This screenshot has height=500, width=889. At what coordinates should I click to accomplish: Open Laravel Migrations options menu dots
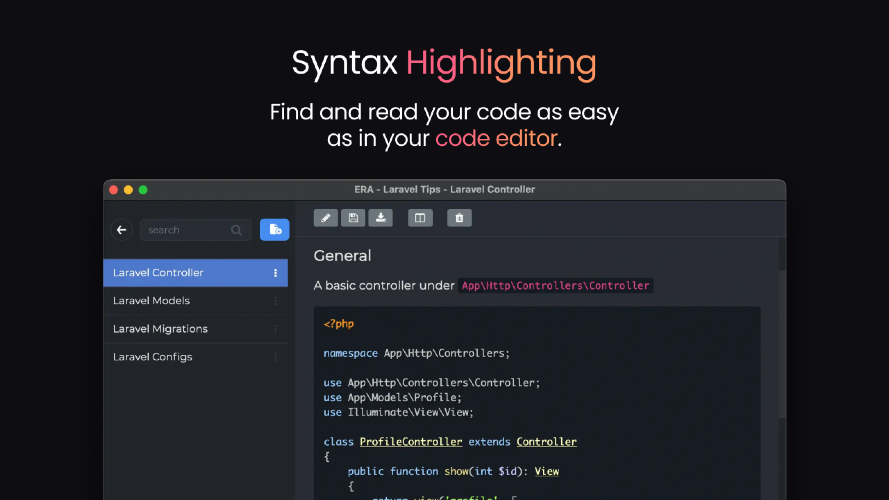276,329
